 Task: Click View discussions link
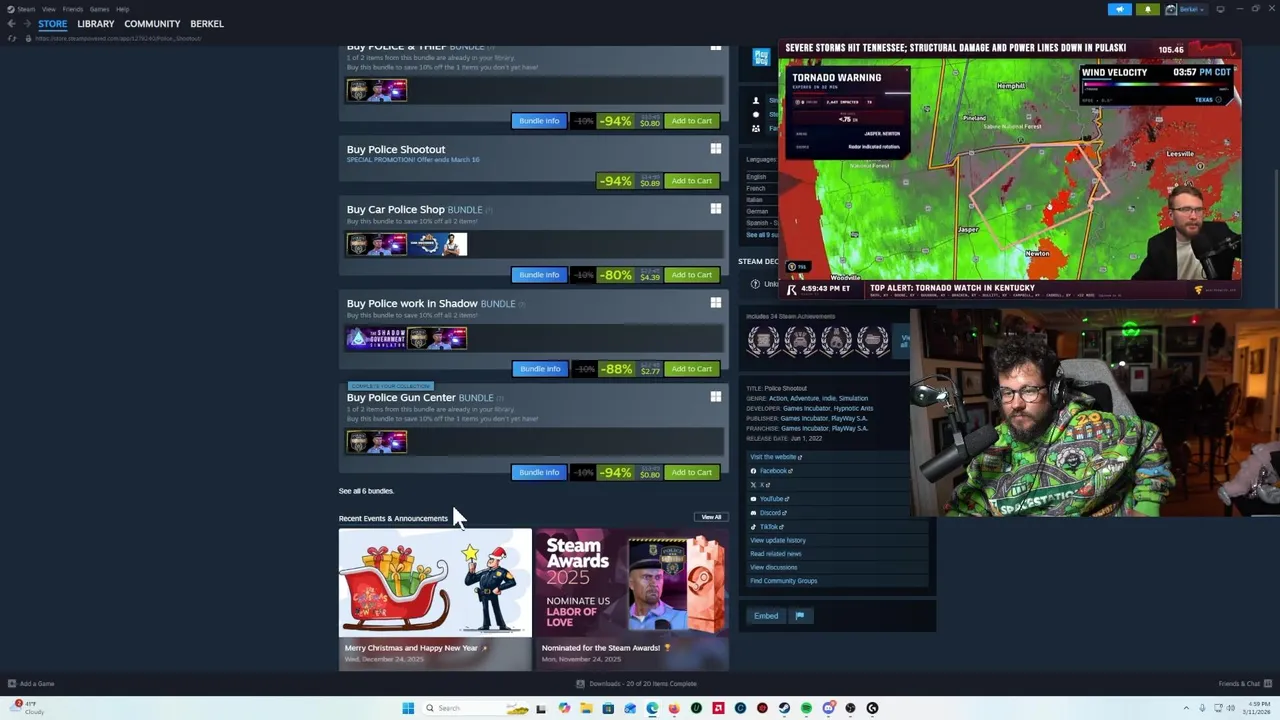[x=774, y=567]
